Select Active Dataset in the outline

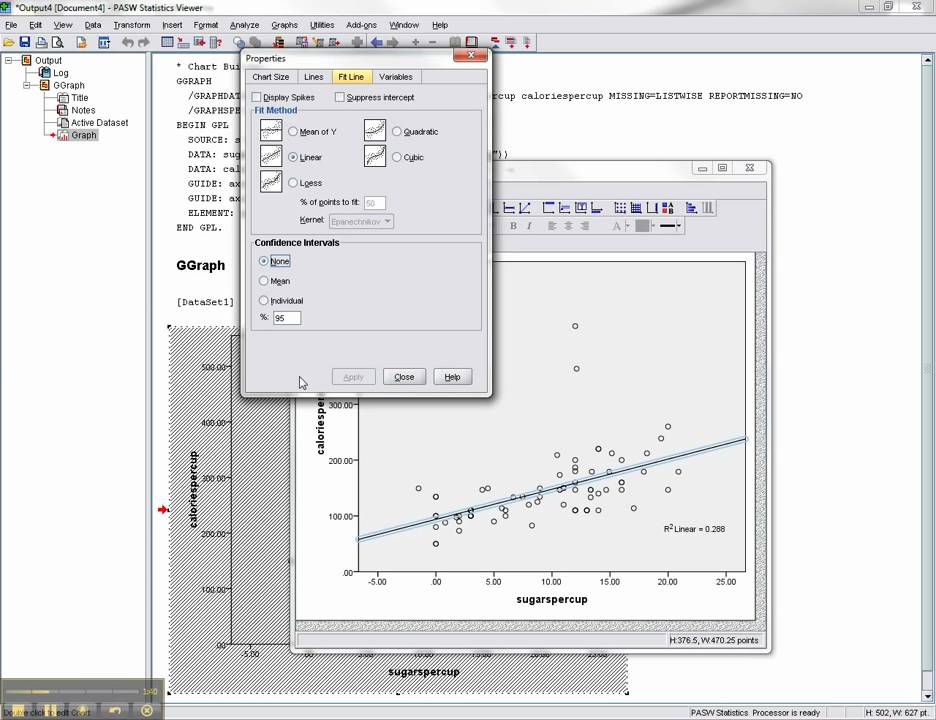pos(100,123)
